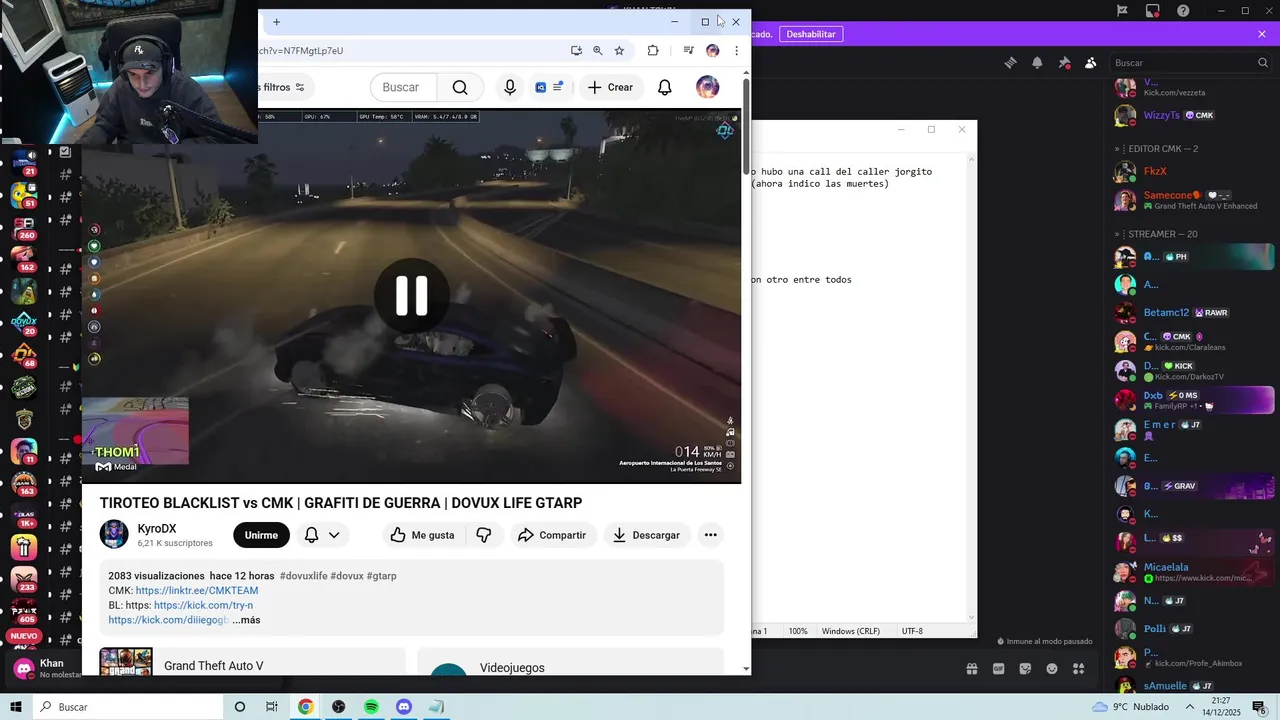Screen dimensions: 1280x720
Task: Expand video description with ...más
Action: 246,620
